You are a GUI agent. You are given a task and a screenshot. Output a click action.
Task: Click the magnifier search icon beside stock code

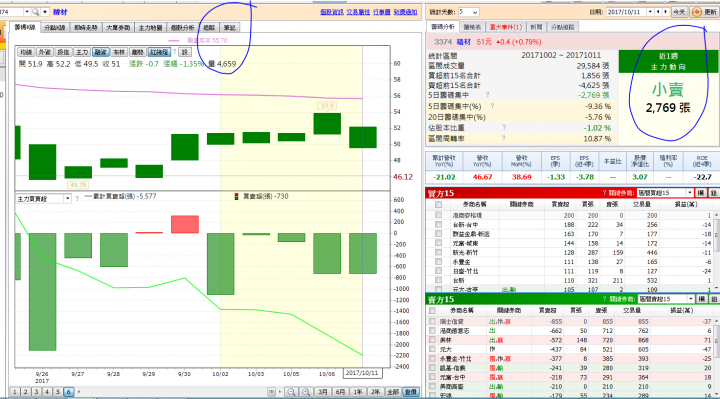point(35,12)
